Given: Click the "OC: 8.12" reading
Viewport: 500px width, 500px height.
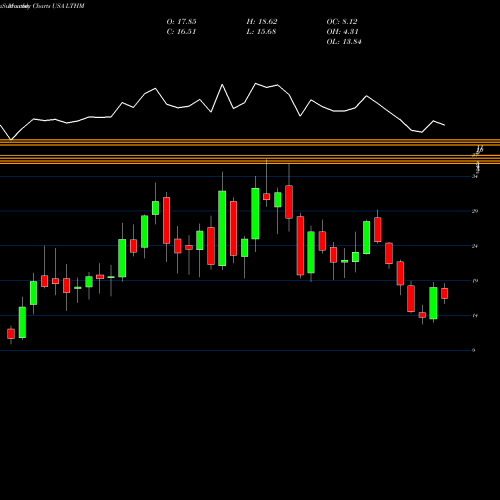Looking at the screenshot, I should pyautogui.click(x=342, y=22).
